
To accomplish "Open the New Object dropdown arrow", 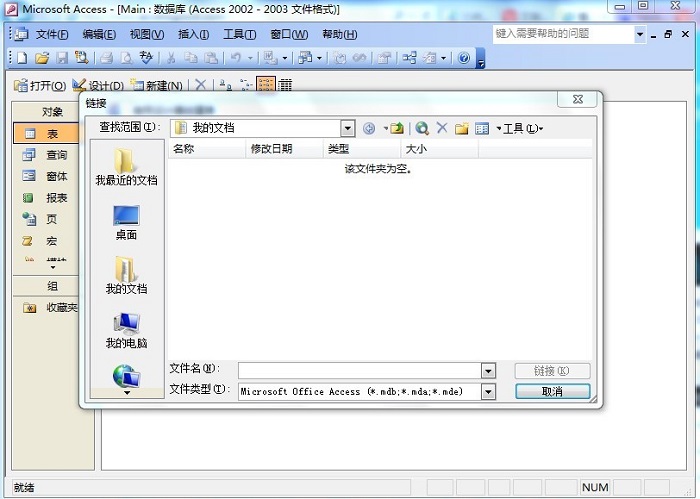I will [x=443, y=58].
